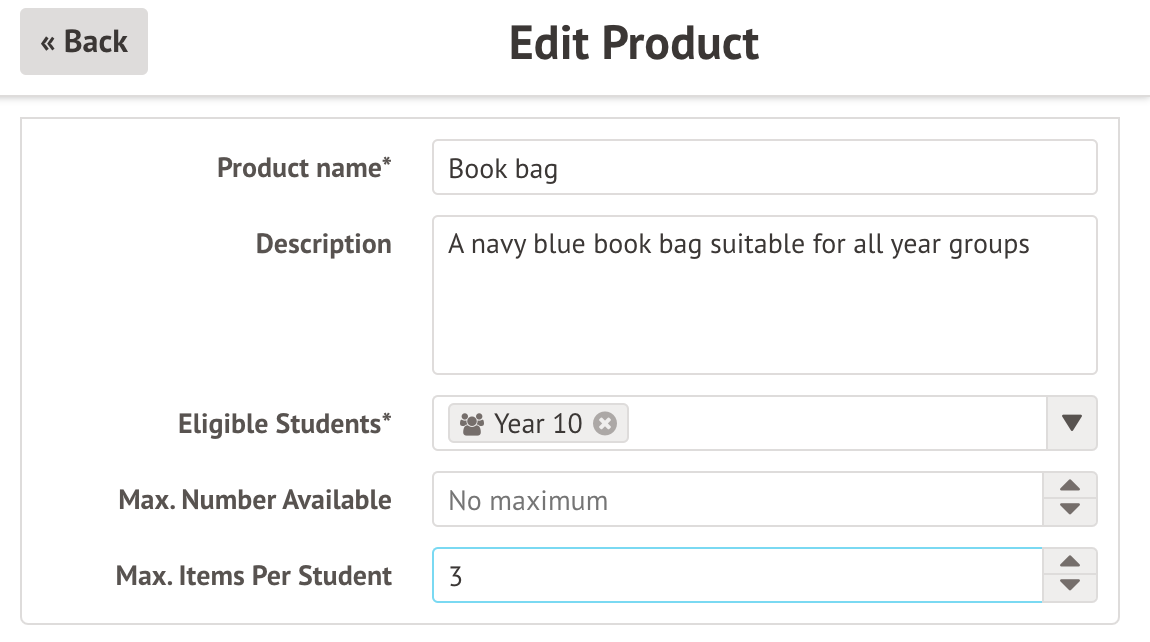Decrement Max. Items Per Student value
The height and width of the screenshot is (642, 1150).
pyautogui.click(x=1070, y=587)
